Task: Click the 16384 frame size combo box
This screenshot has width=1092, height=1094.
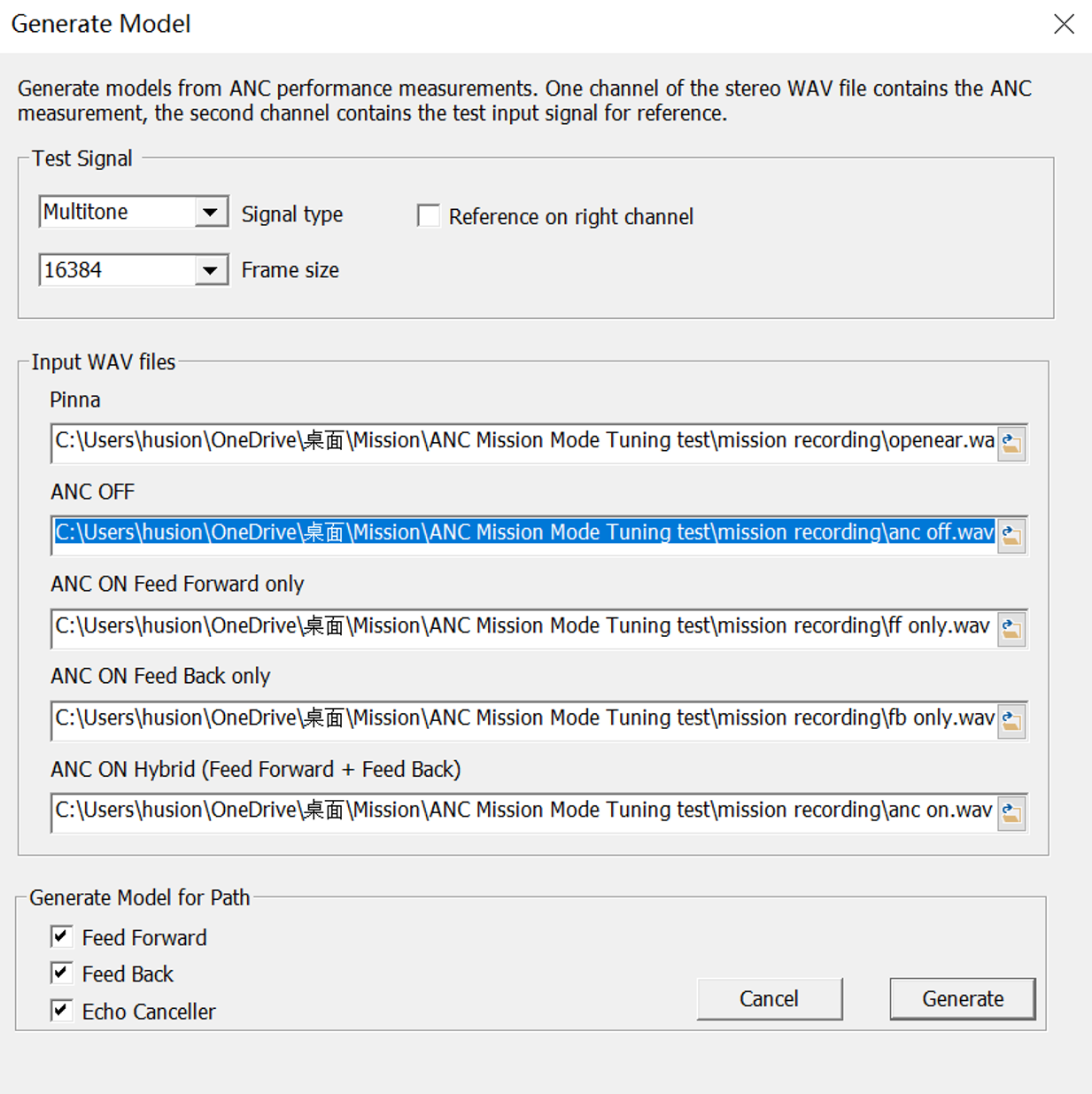Action: pyautogui.click(x=117, y=270)
